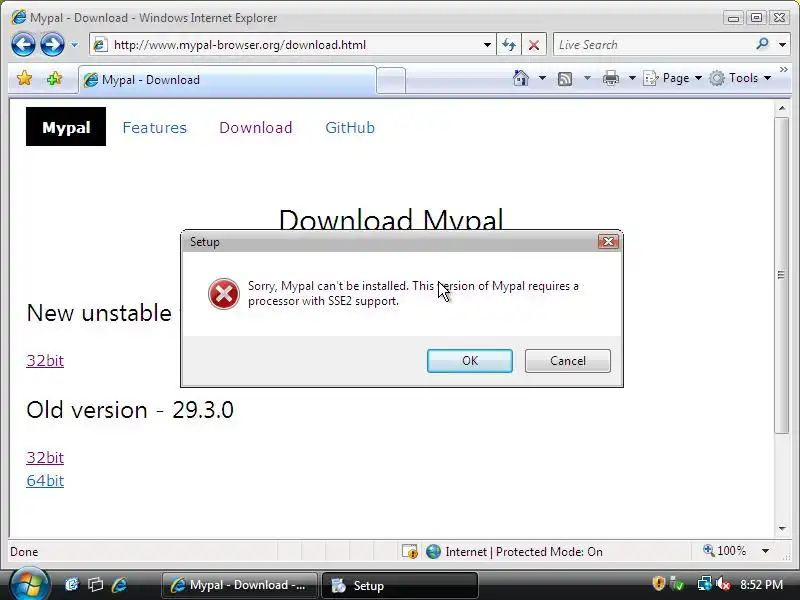Open the search provider options dropdown

coord(782,45)
